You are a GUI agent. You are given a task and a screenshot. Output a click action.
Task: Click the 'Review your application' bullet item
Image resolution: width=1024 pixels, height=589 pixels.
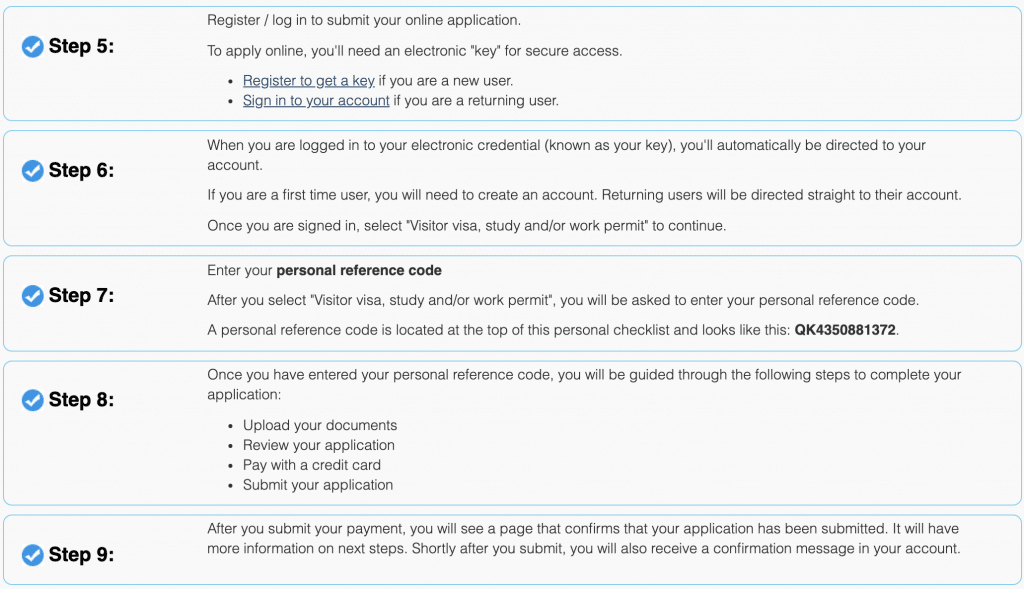[x=319, y=445]
